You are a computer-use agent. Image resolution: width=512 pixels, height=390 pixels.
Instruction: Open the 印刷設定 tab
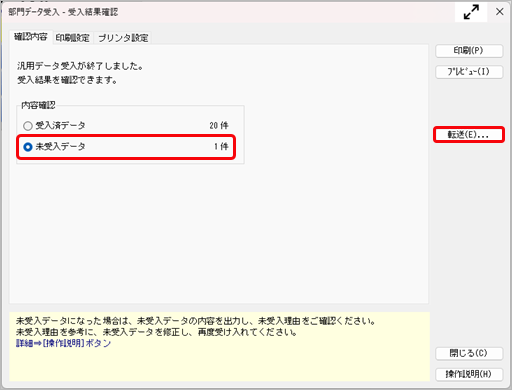click(72, 38)
